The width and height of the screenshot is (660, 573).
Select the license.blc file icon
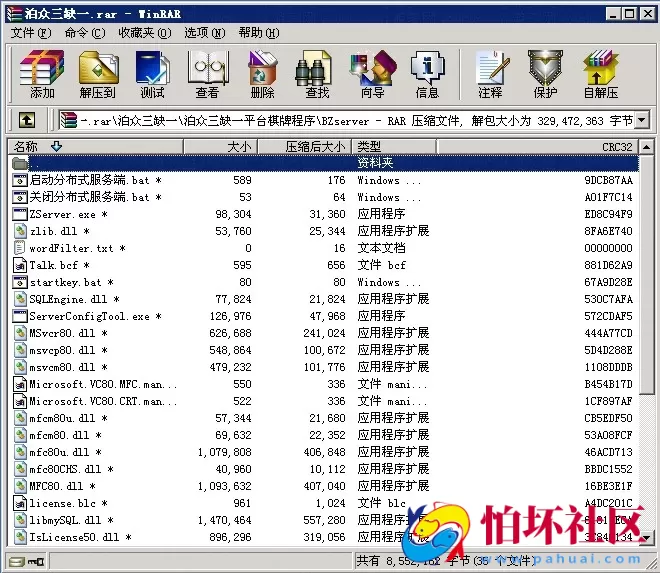pyautogui.click(x=19, y=503)
